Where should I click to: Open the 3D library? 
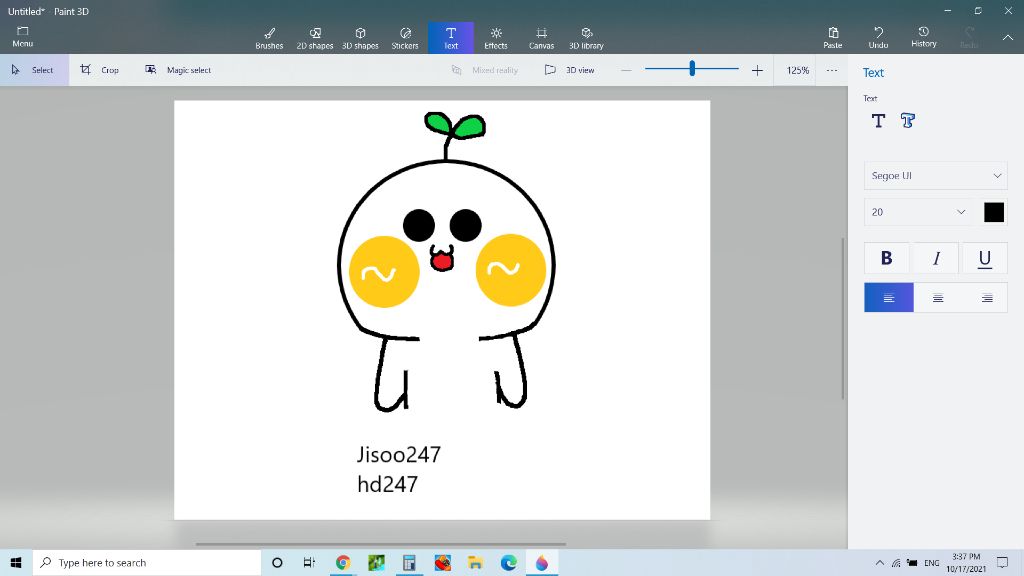[x=586, y=37]
